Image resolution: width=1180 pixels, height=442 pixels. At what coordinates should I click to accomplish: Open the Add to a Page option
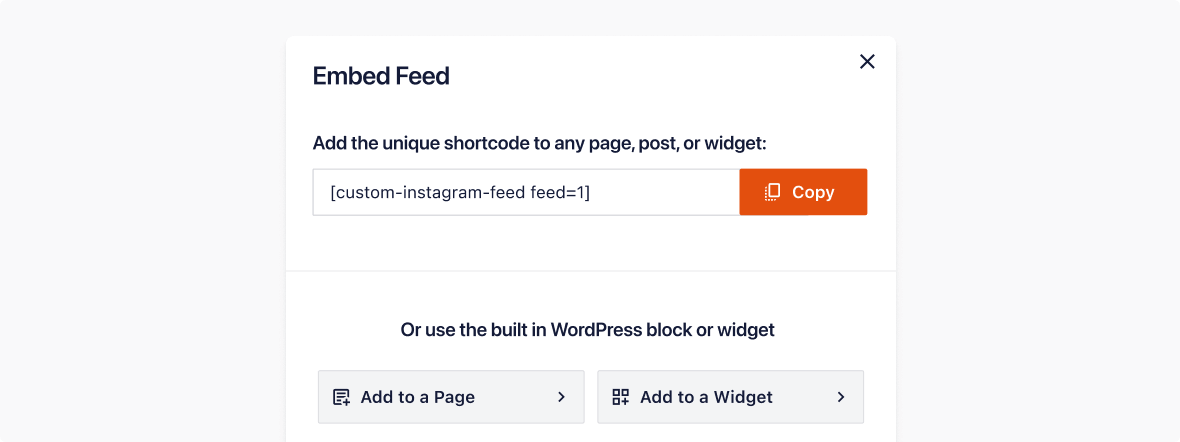click(x=451, y=397)
